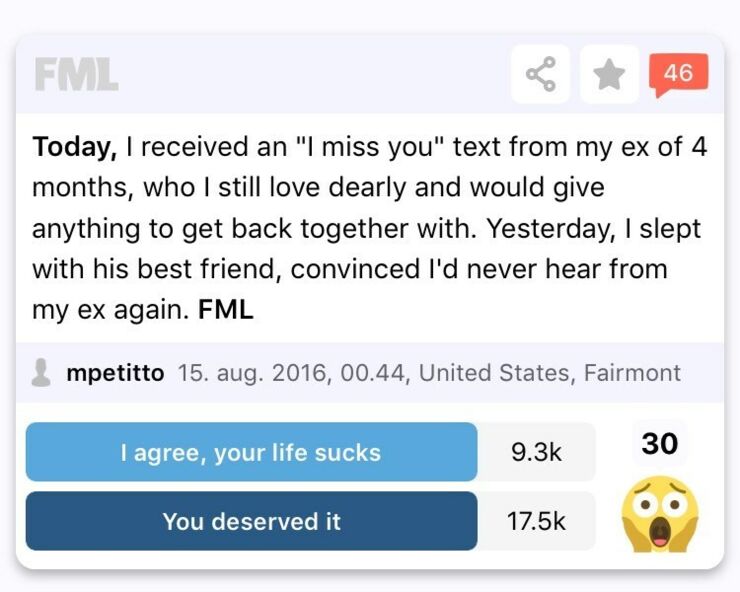740x592 pixels.
Task: Click the Fairmont location text
Action: (x=632, y=373)
